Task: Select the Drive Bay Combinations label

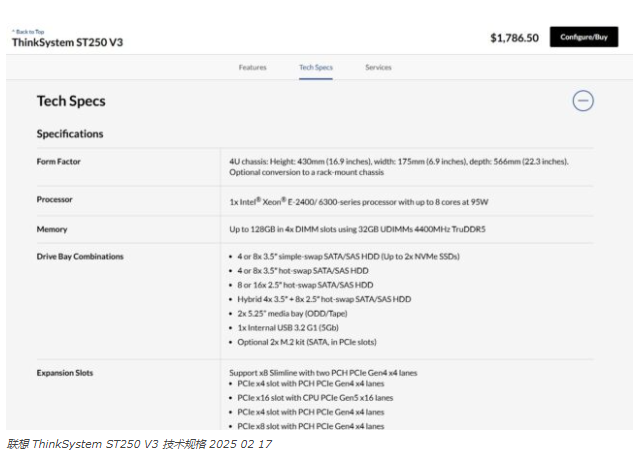Action: [x=80, y=257]
